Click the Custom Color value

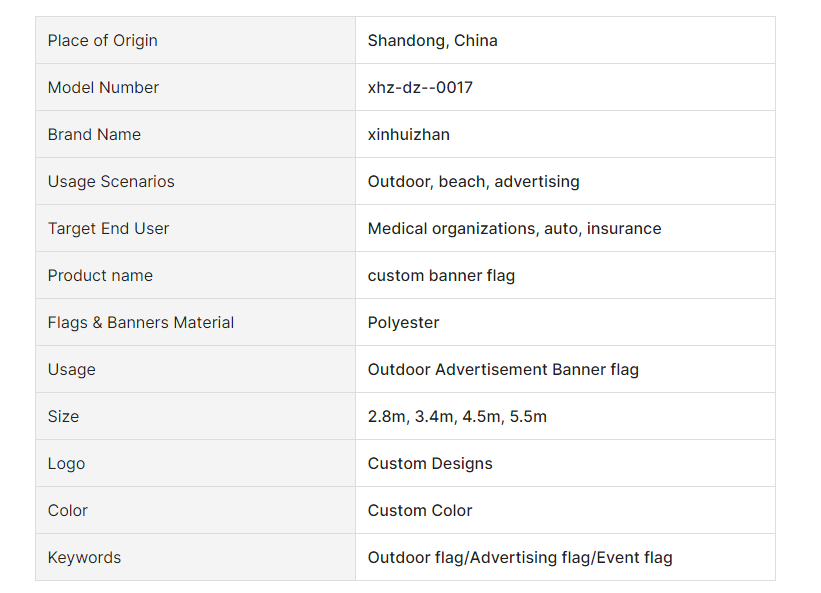[x=420, y=510]
